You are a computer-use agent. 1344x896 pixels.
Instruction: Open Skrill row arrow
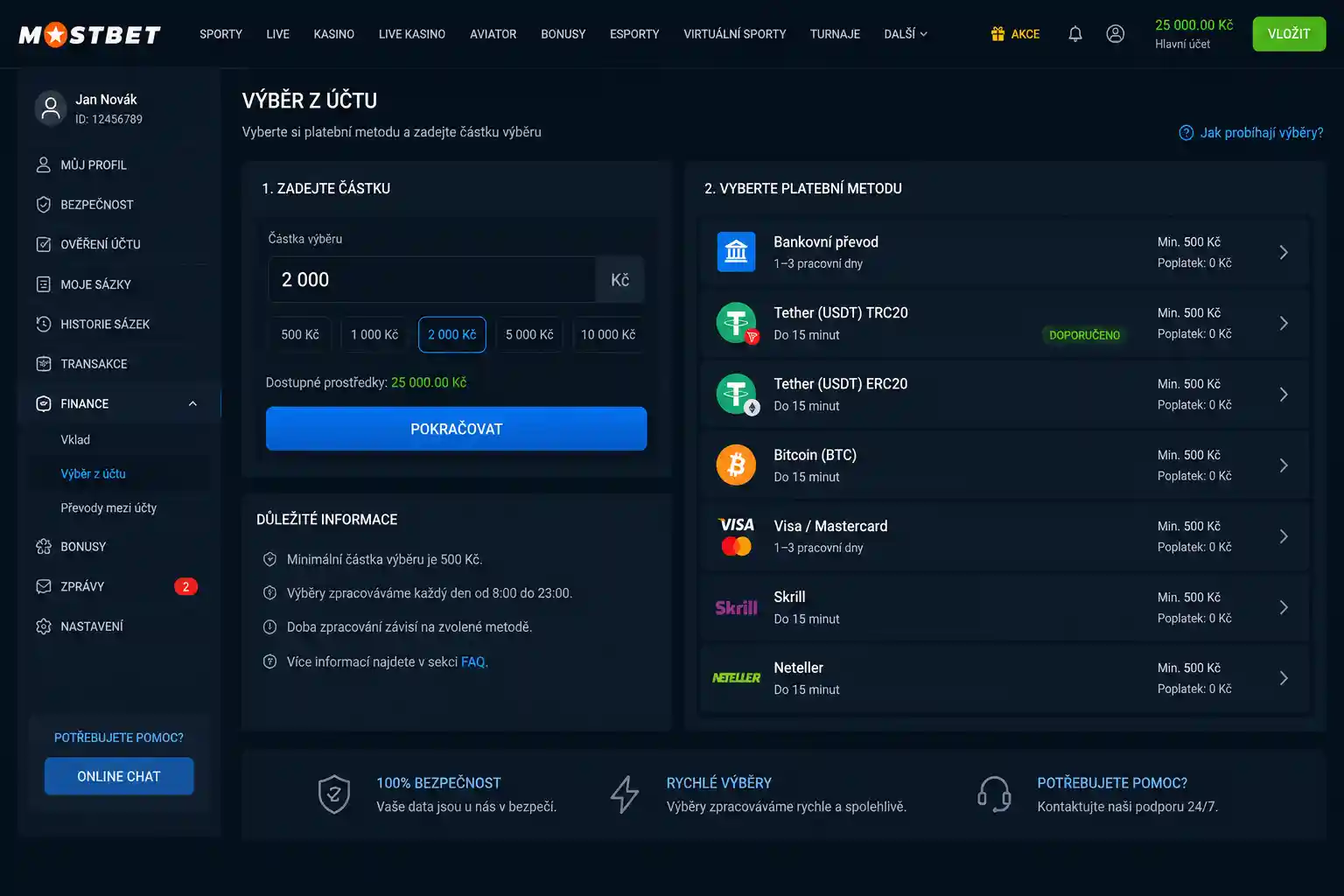pyautogui.click(x=1284, y=607)
